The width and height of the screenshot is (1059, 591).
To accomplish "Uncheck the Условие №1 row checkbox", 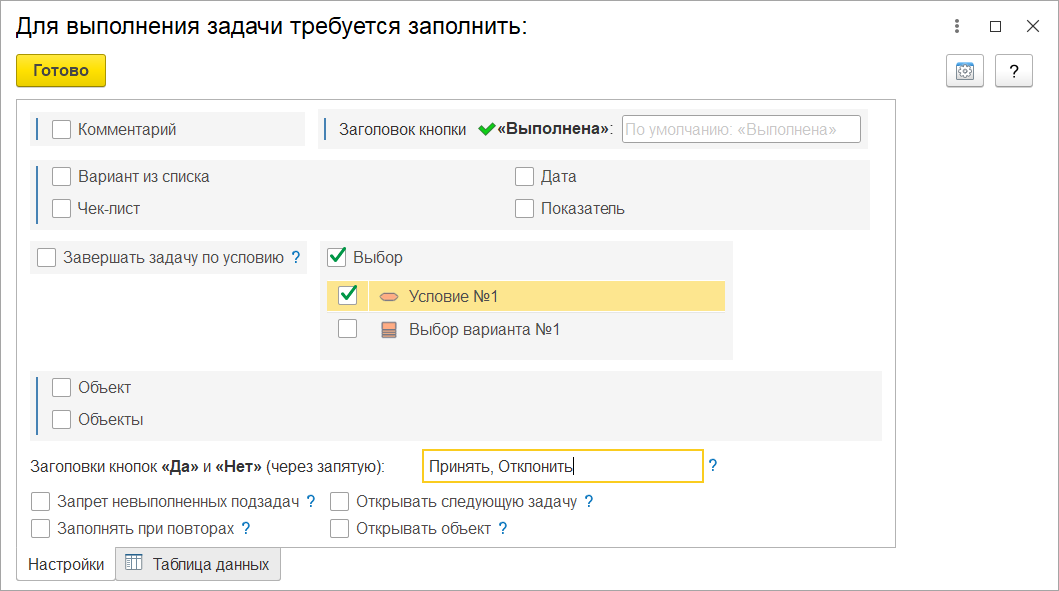I will click(x=348, y=295).
